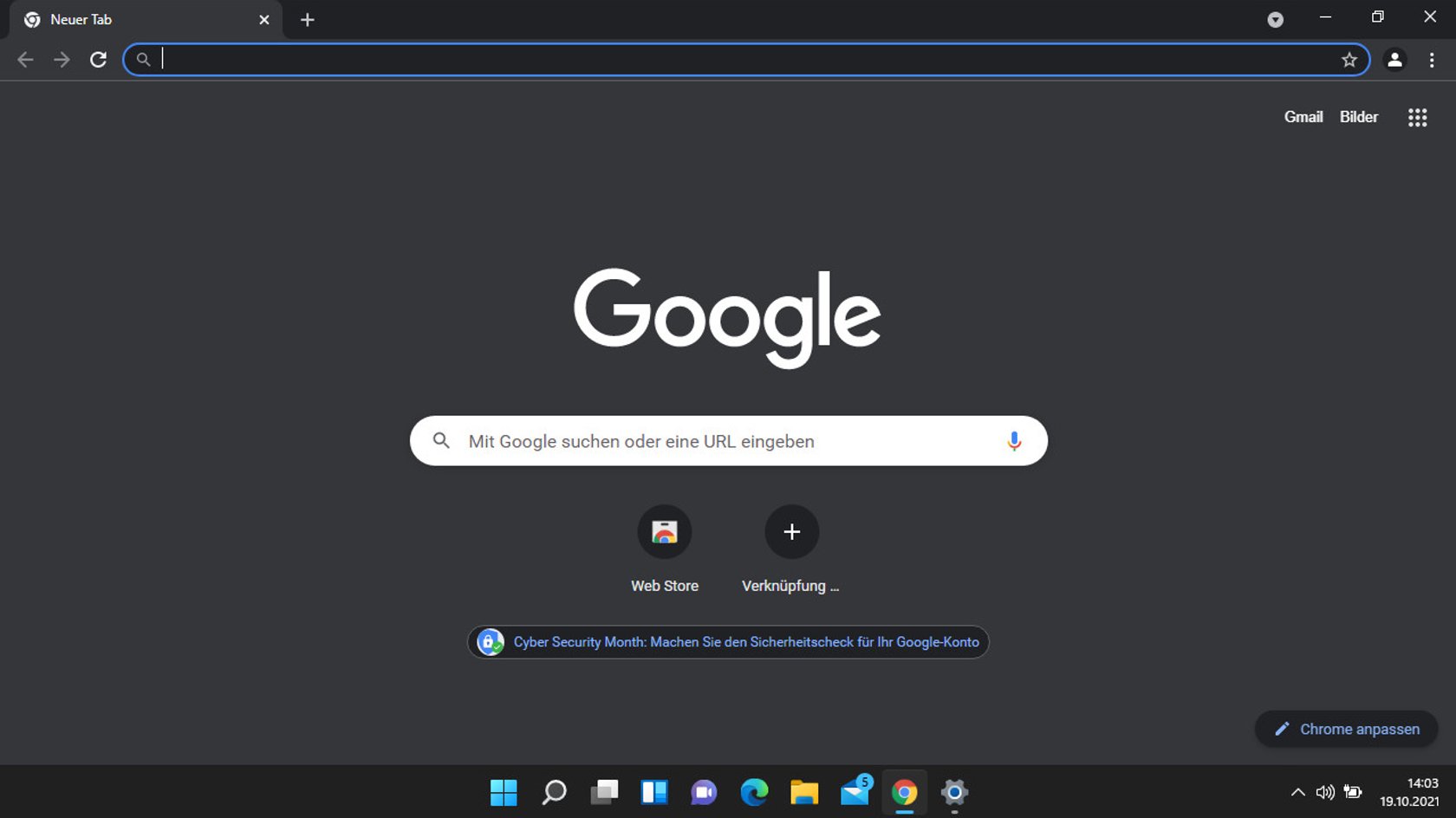Viewport: 1456px width, 818px height.
Task: Open File Explorer from taskbar
Action: 804,792
